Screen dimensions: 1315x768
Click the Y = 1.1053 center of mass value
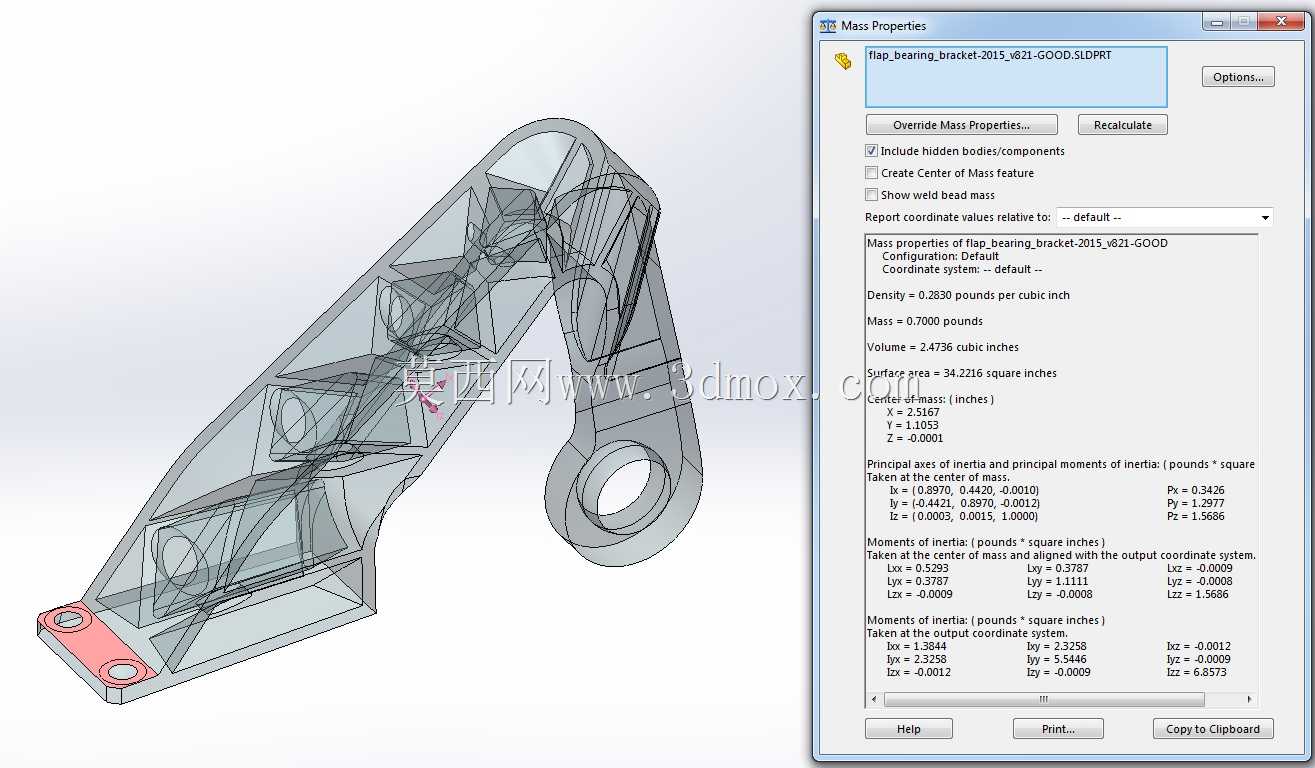[x=914, y=425]
